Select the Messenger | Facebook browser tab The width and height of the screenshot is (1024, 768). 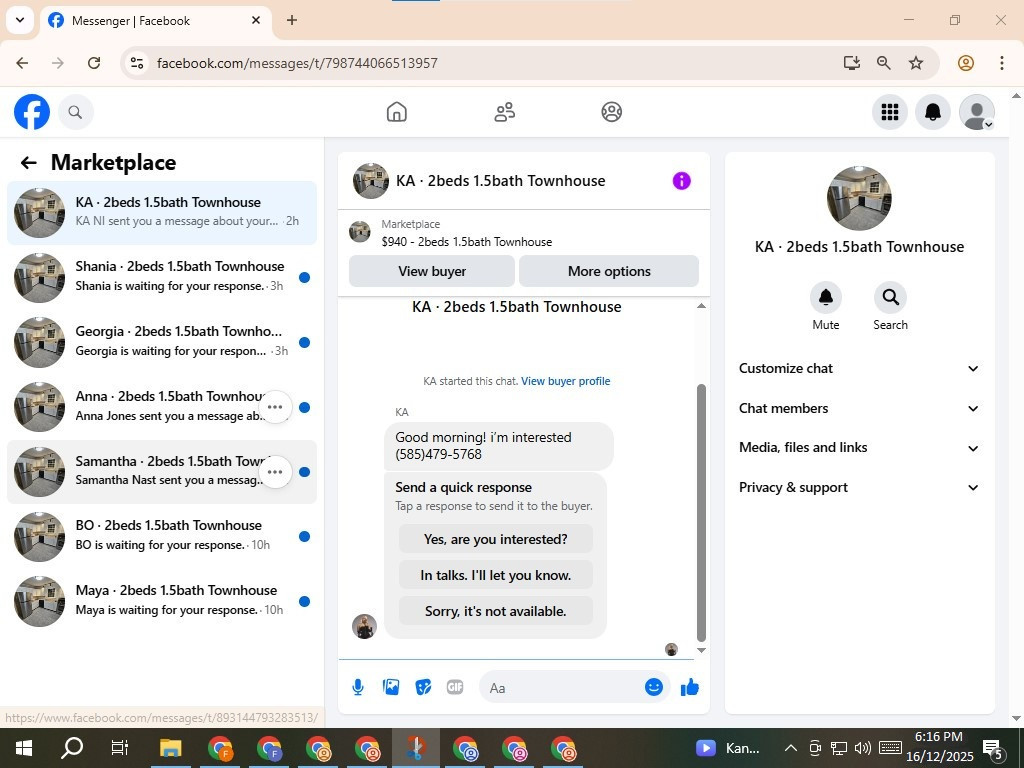click(156, 21)
